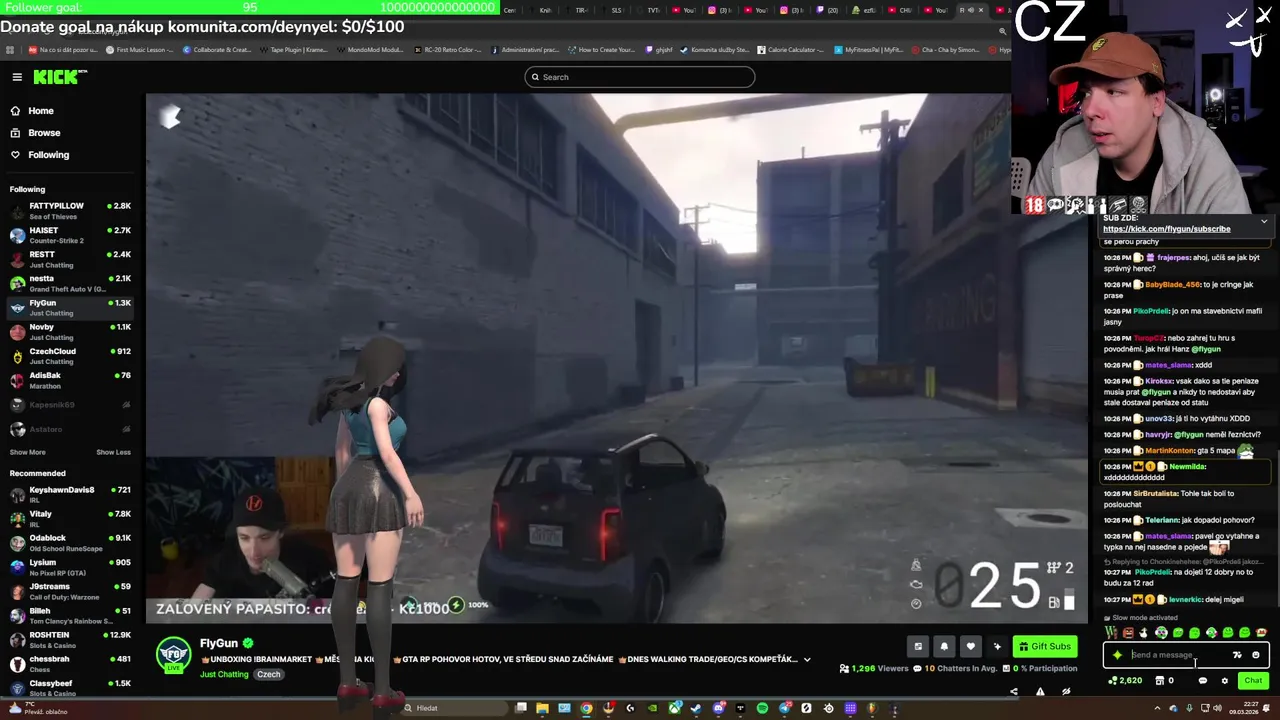Toggle the hide stream eye icon

coord(1066,692)
